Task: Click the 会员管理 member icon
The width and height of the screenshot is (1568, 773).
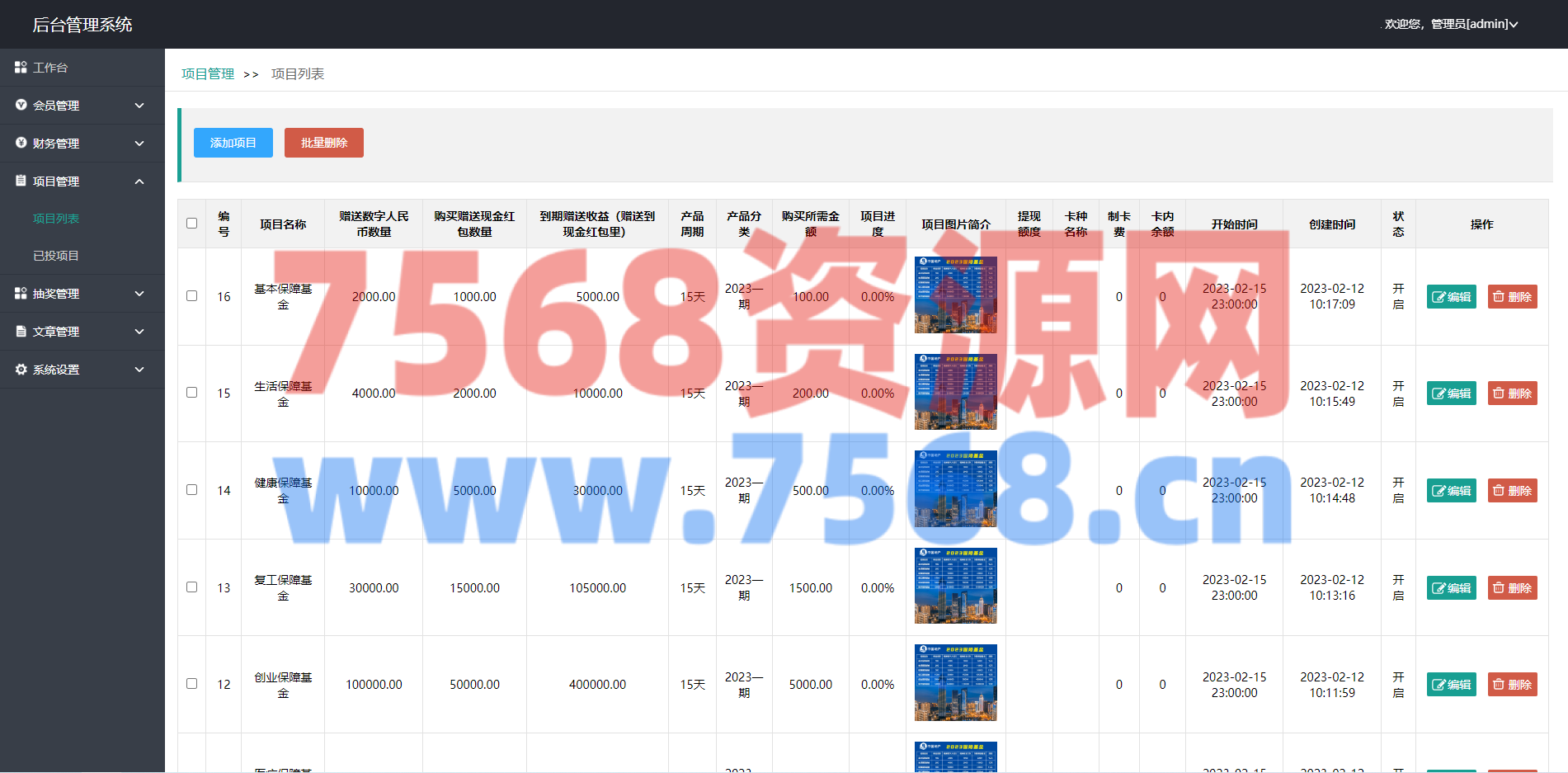Action: [x=21, y=106]
